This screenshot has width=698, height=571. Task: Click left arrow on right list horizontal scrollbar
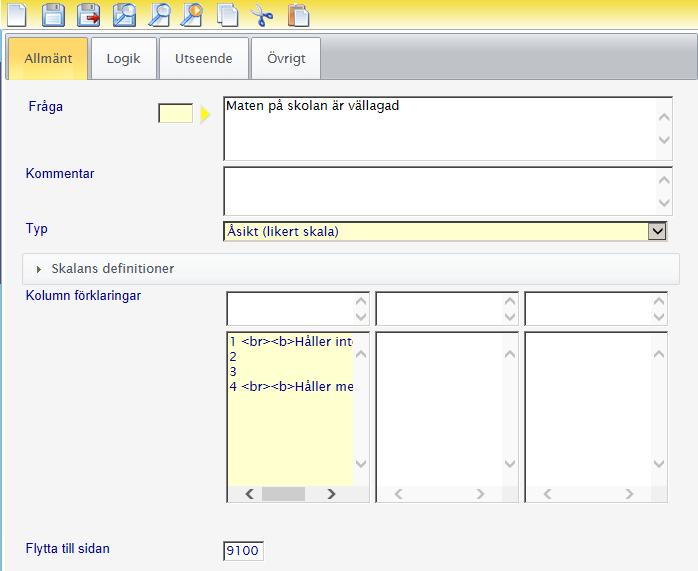[x=548, y=494]
